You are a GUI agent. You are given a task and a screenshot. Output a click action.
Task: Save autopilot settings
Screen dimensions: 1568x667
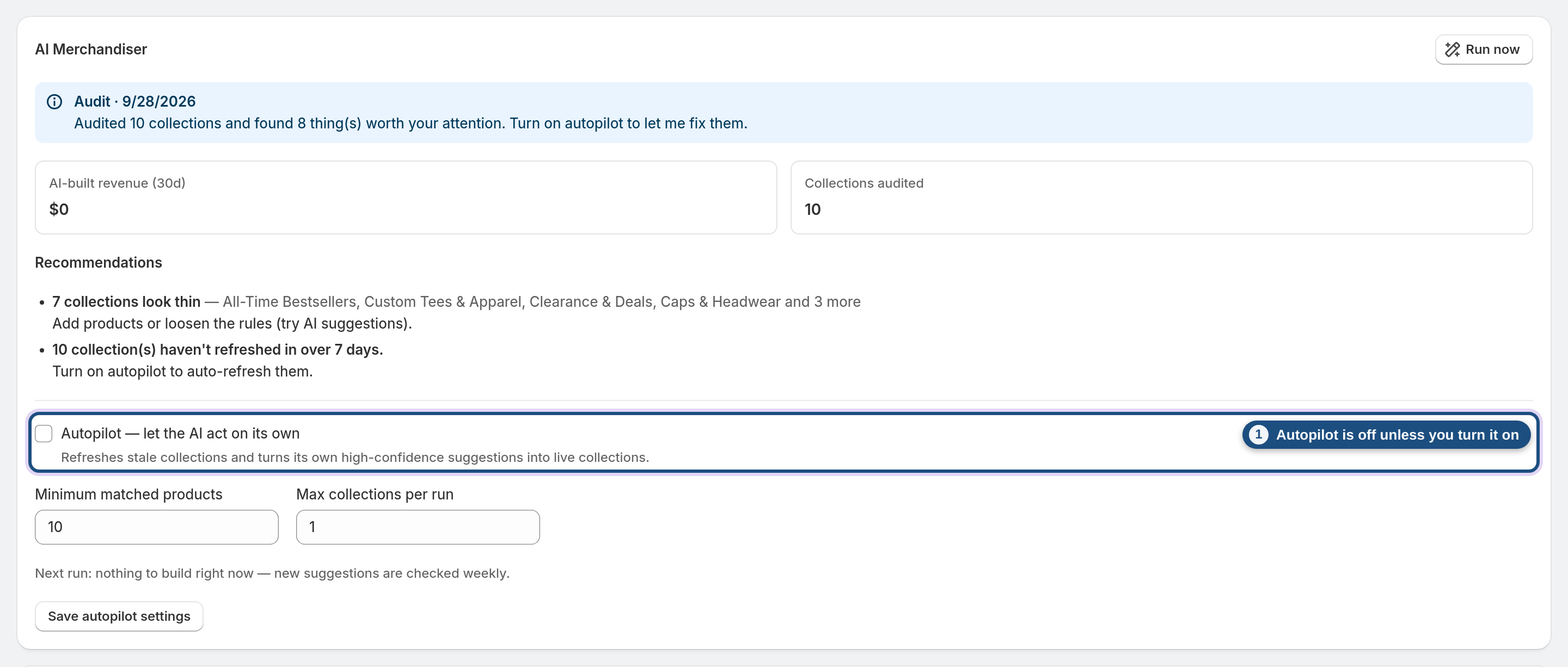click(x=119, y=616)
